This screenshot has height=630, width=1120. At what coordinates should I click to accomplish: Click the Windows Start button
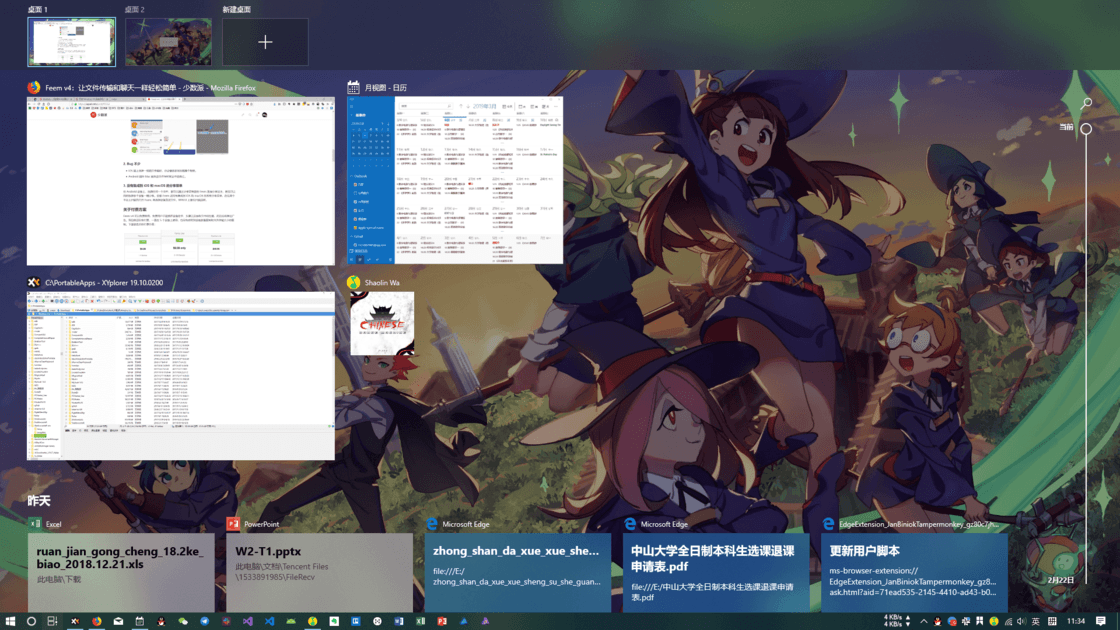coord(10,621)
